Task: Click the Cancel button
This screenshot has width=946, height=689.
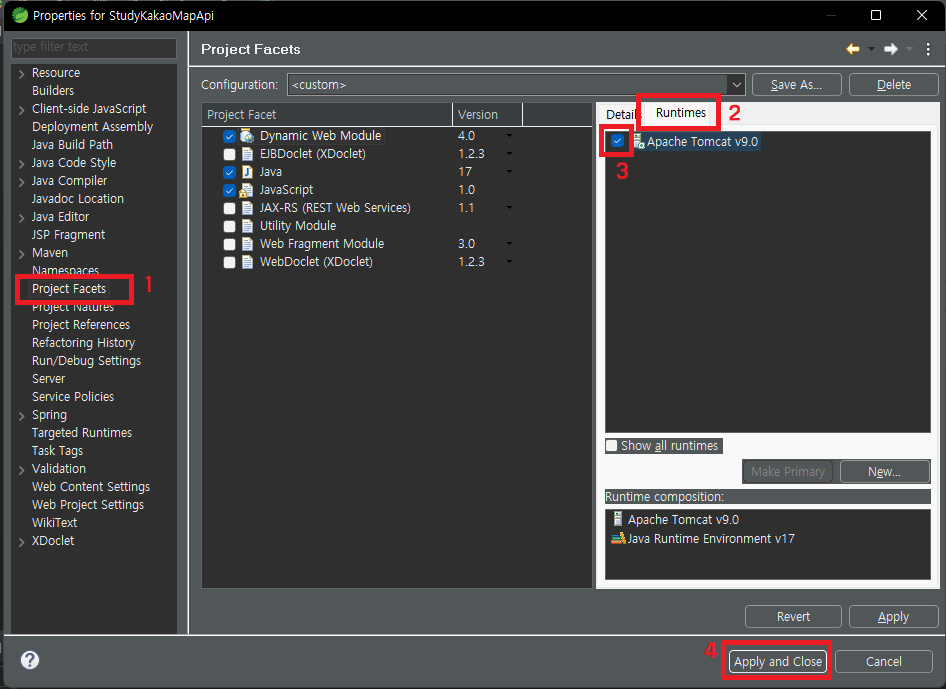Action: pos(884,661)
